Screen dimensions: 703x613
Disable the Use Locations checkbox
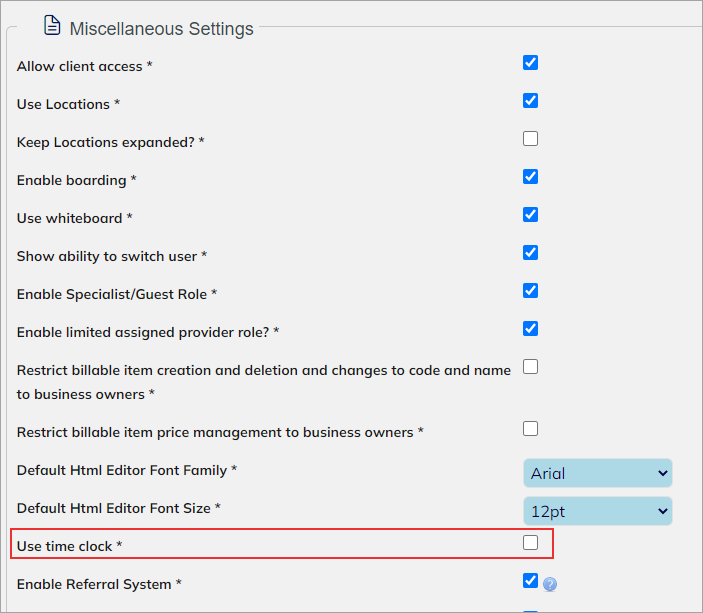click(530, 100)
